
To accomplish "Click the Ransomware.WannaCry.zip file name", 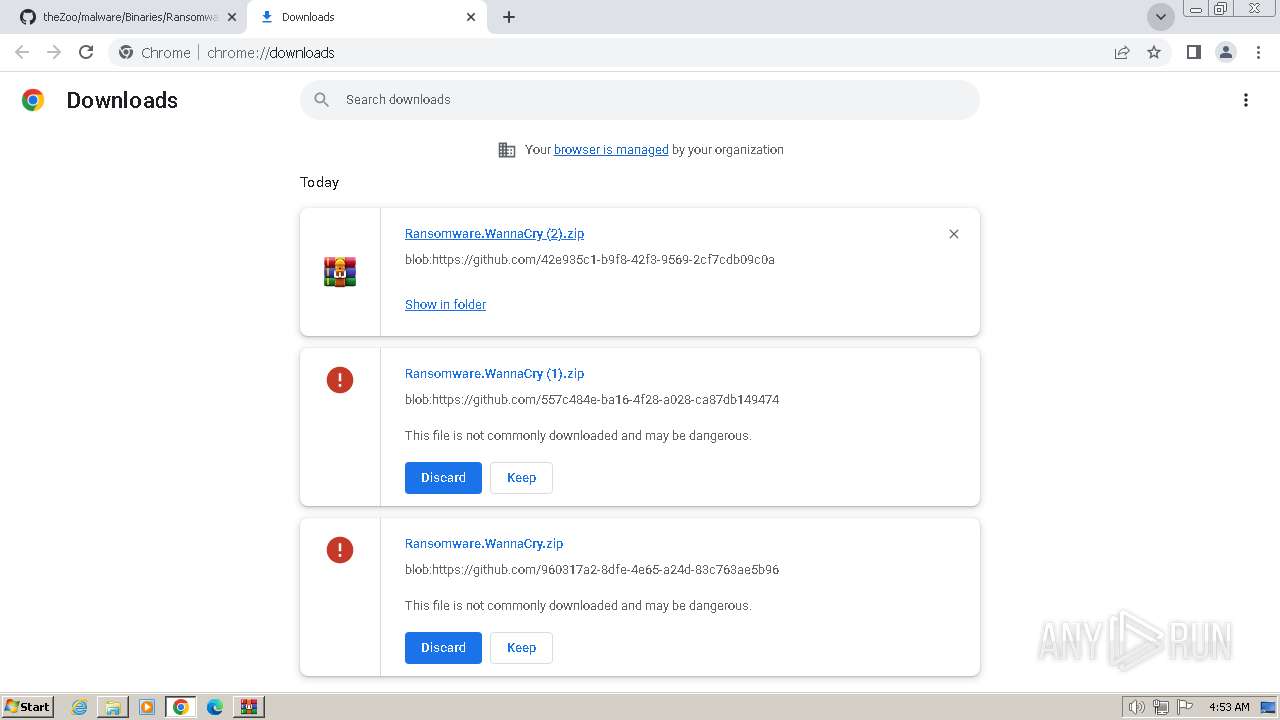I will [x=484, y=543].
